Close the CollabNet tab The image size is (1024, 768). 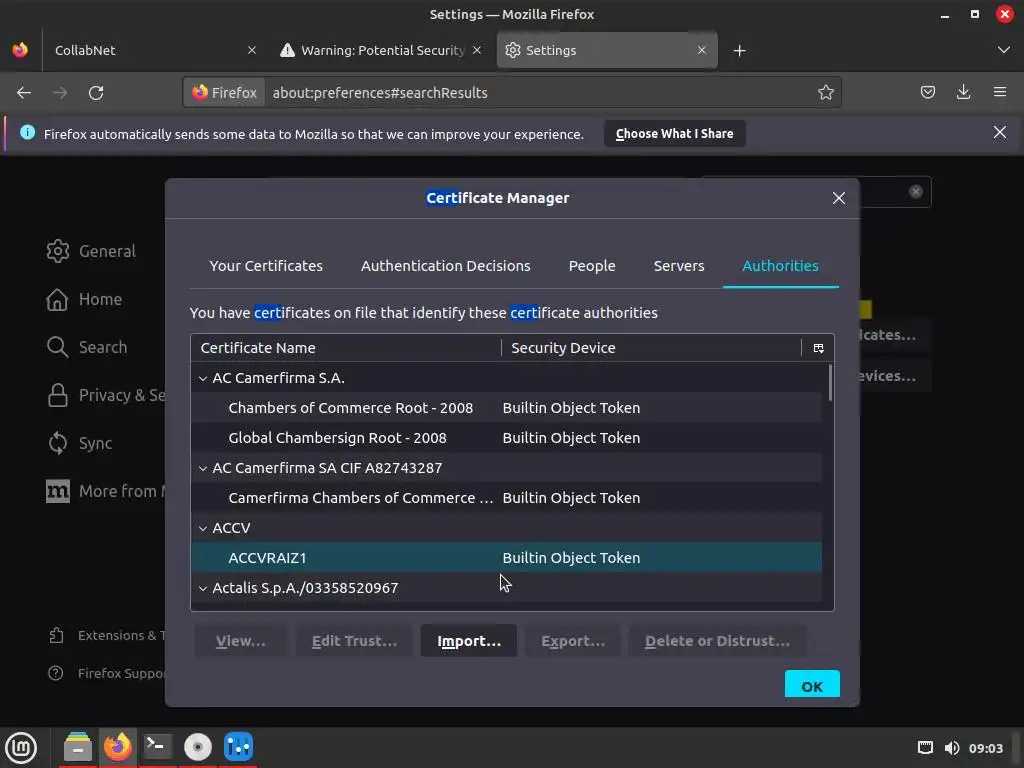pos(252,50)
